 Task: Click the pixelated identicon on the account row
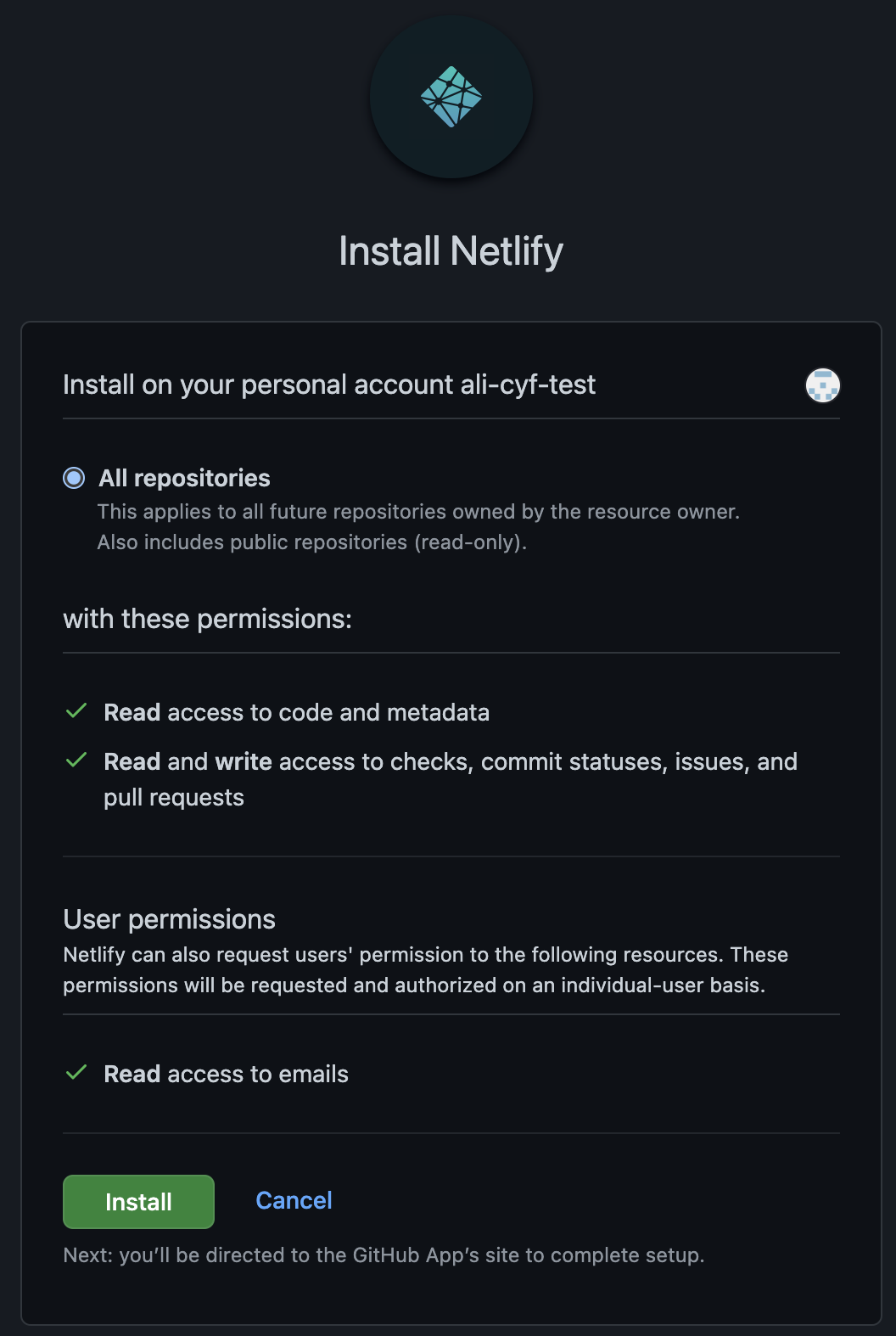pos(821,385)
